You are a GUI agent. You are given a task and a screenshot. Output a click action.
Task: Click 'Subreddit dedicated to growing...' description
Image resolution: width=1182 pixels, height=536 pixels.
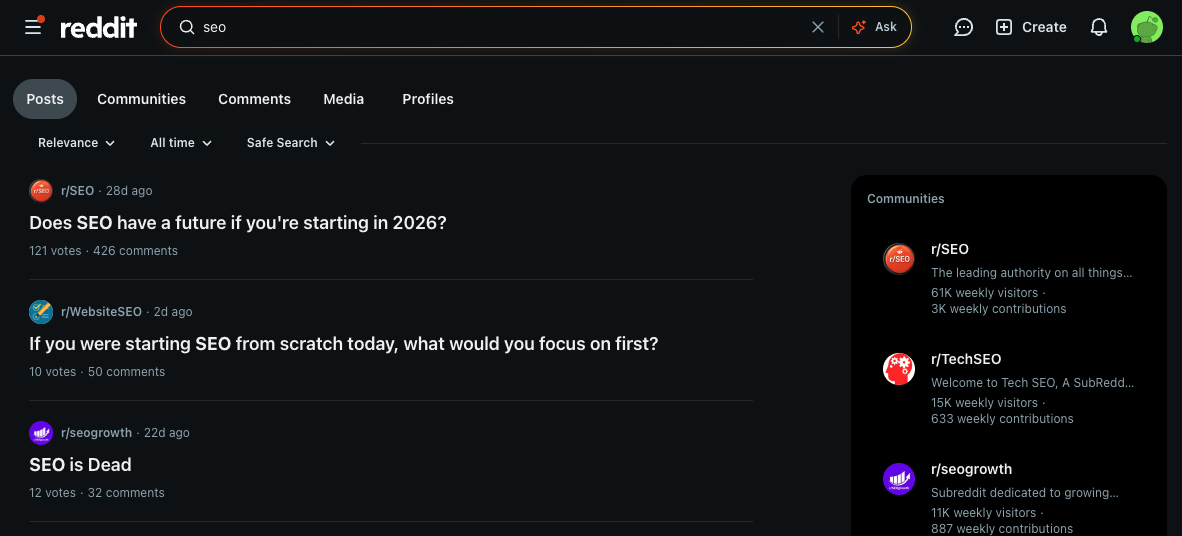(1025, 493)
